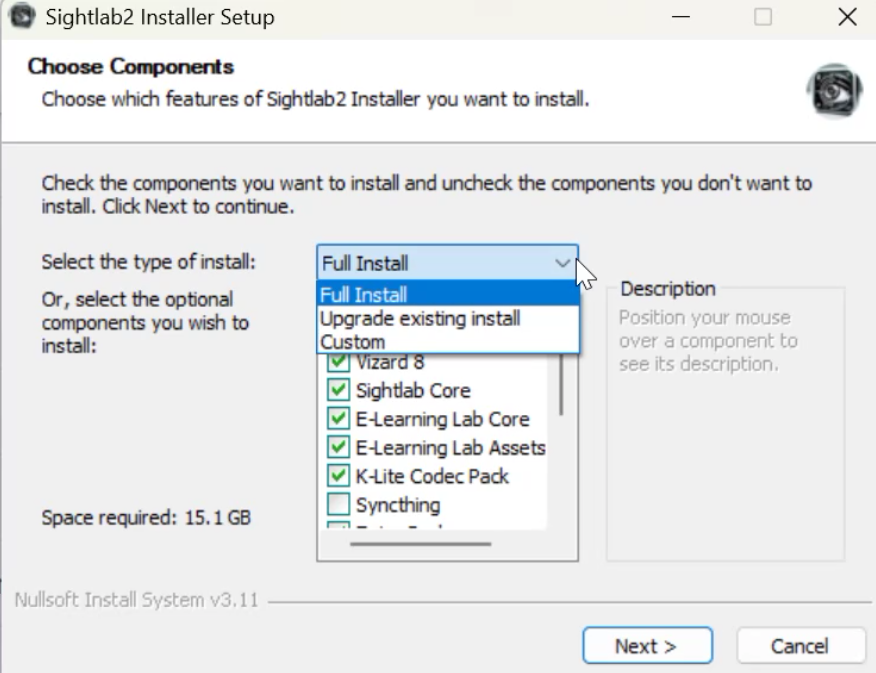The width and height of the screenshot is (876, 673).
Task: Close the Sightlab2 Installer Setup window
Action: 847,17
